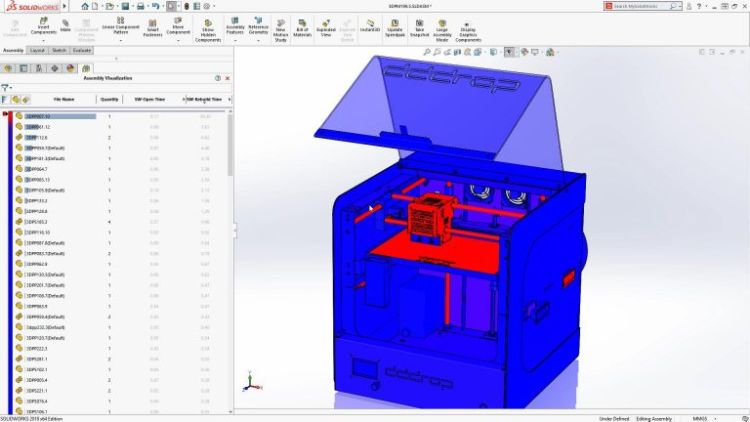Toggle grouped/ungrouped view icon
The height and width of the screenshot is (422, 750).
point(25,100)
